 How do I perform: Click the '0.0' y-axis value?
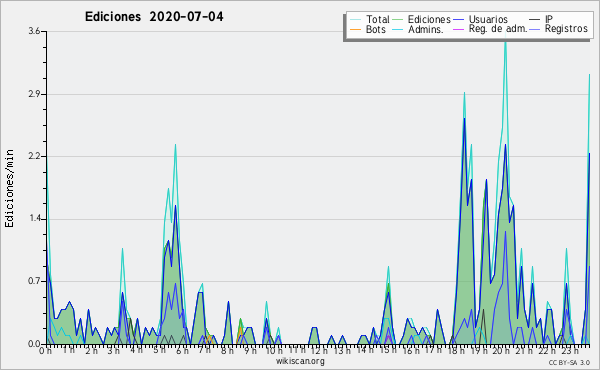(34, 344)
